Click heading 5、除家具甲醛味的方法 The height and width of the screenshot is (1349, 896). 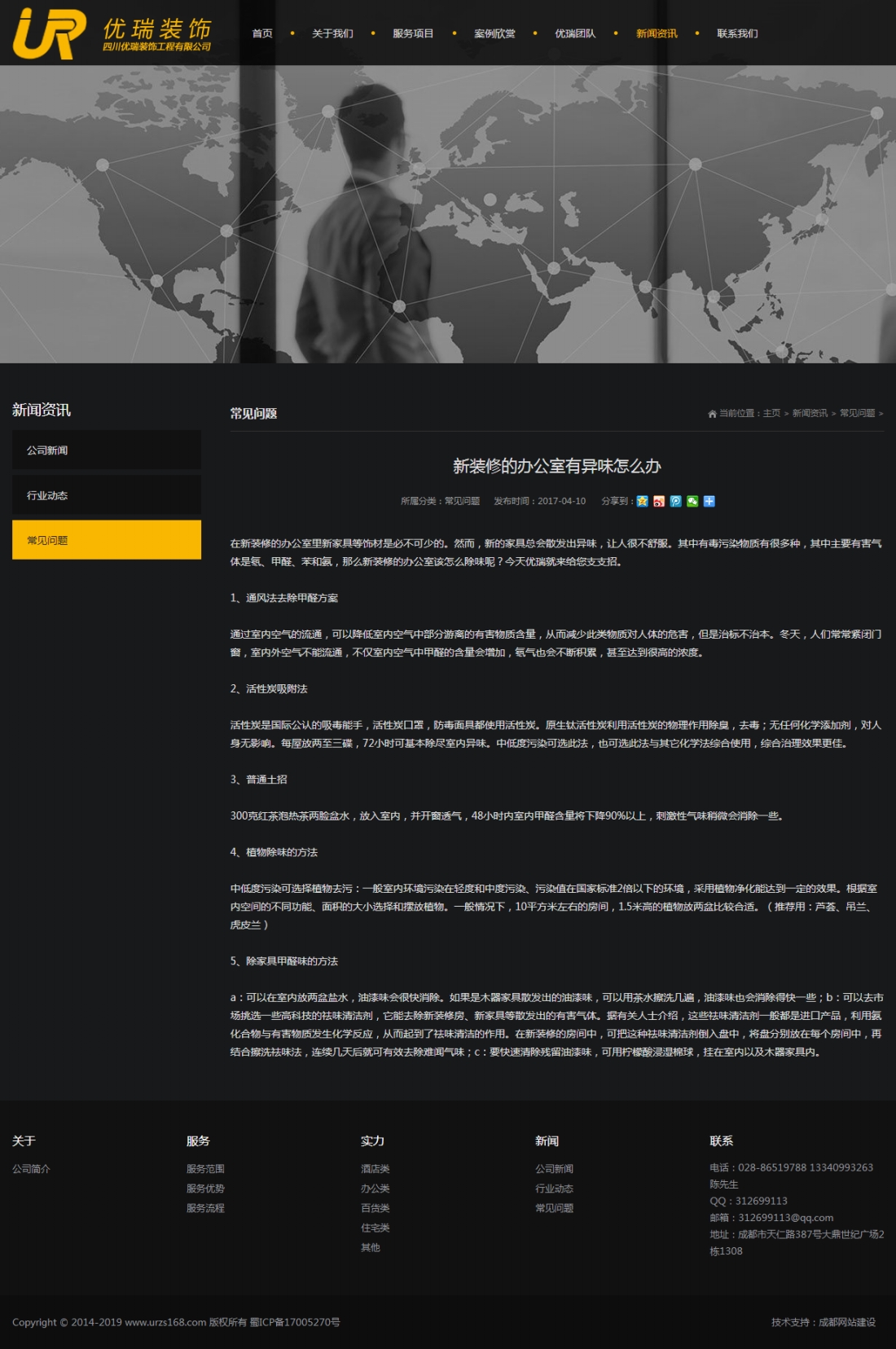(x=283, y=960)
